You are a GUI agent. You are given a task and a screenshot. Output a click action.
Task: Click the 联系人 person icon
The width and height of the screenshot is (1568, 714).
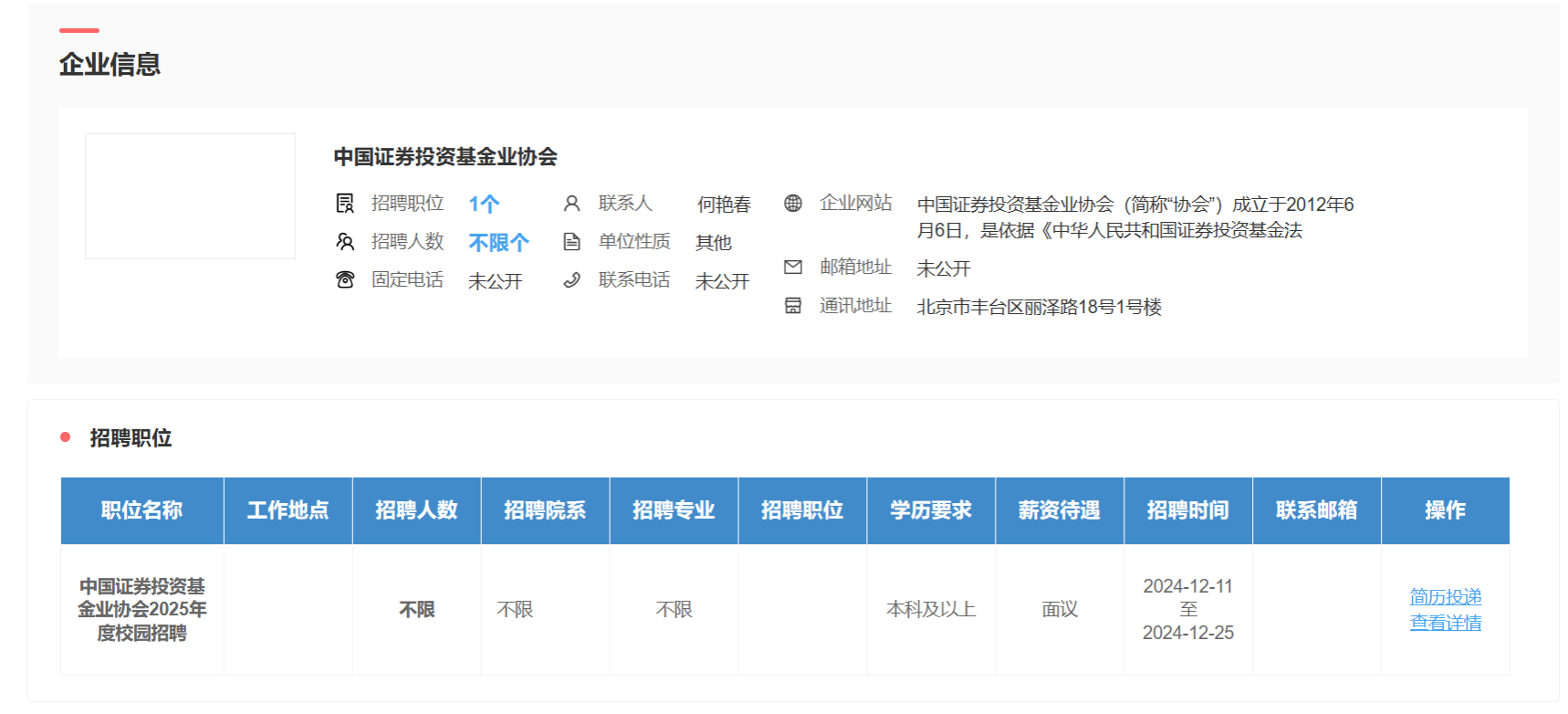tap(571, 203)
